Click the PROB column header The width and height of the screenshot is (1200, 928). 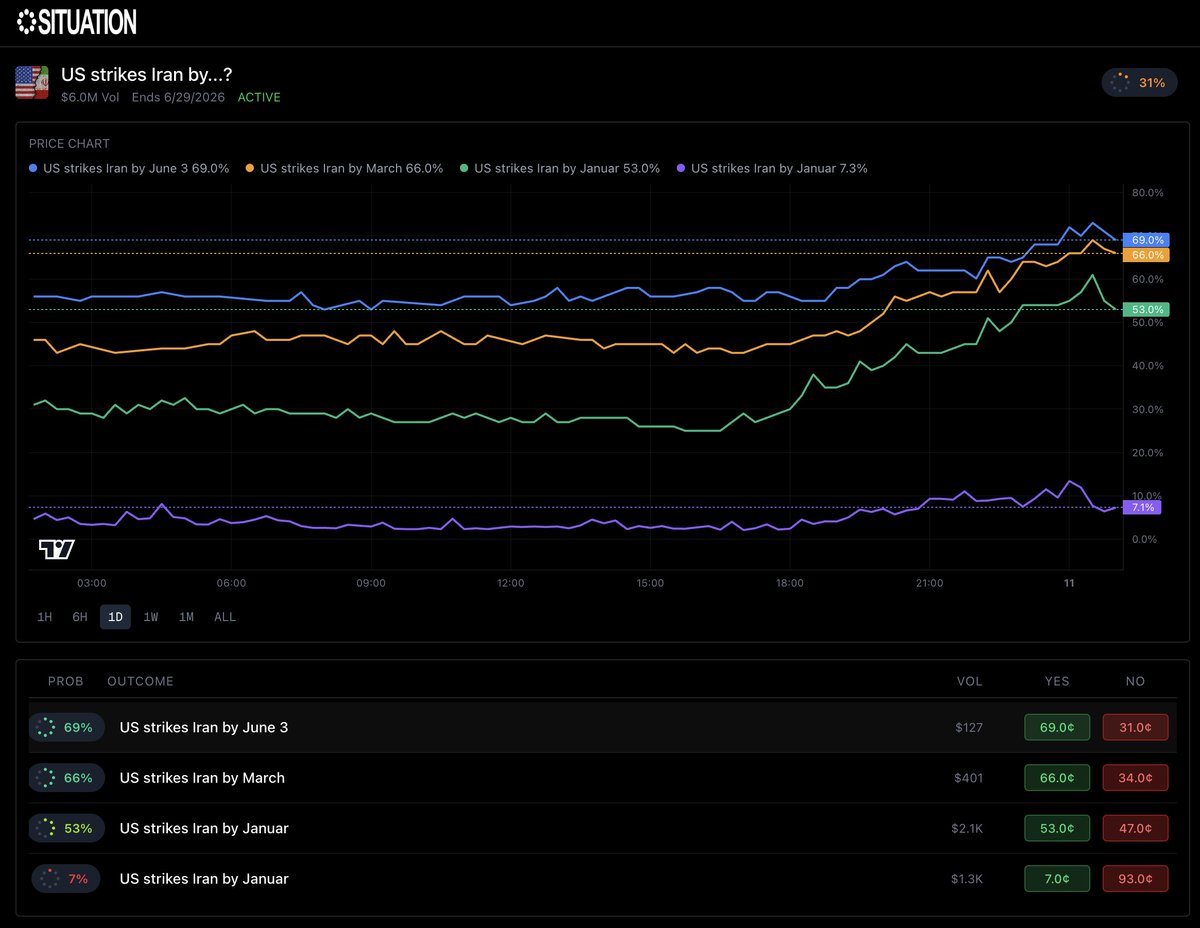tap(66, 681)
